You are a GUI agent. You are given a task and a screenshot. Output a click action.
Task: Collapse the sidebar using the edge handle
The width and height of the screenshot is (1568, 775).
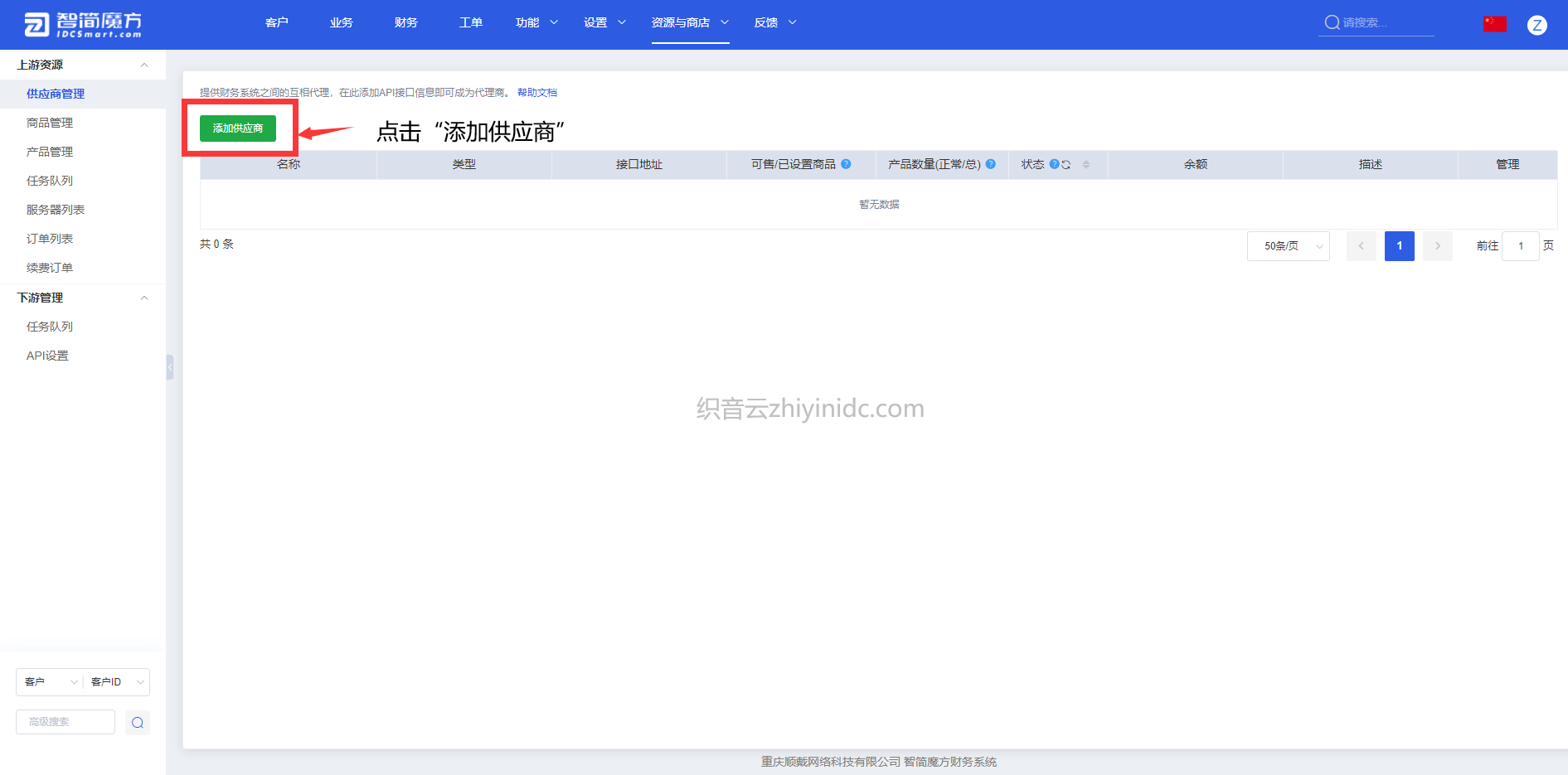170,367
